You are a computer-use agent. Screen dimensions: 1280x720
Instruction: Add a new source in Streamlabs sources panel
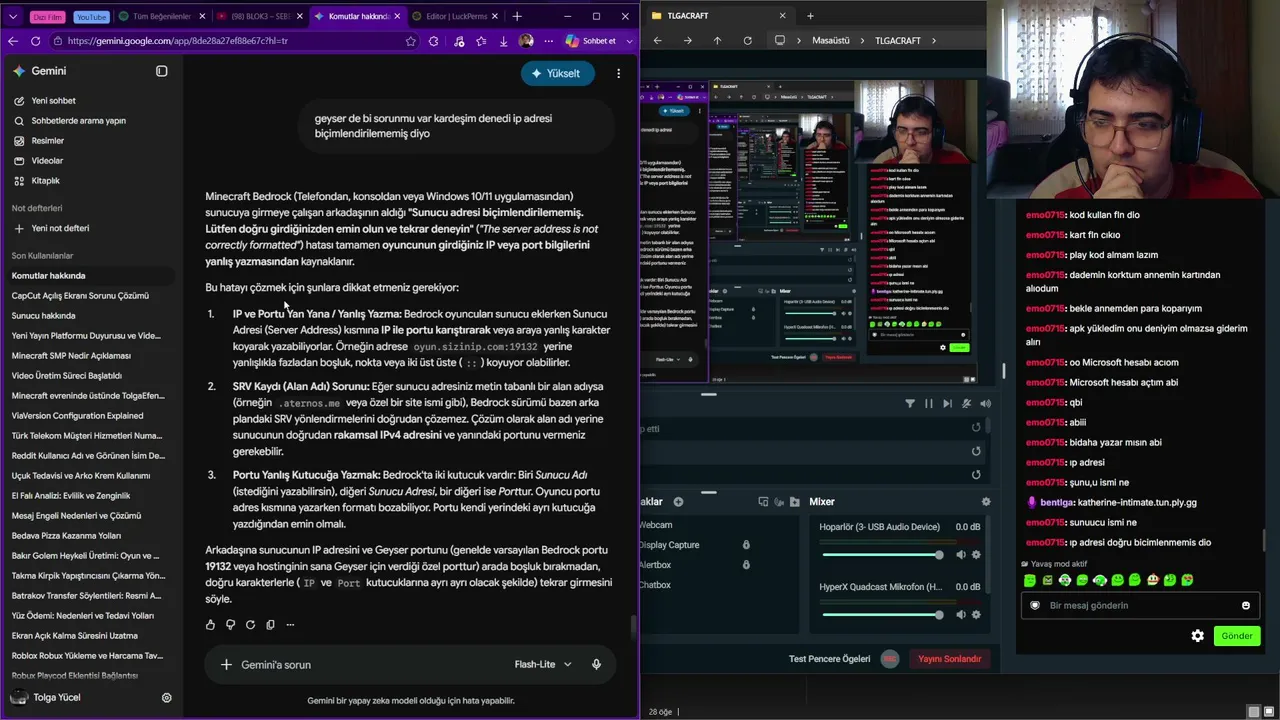(x=678, y=502)
